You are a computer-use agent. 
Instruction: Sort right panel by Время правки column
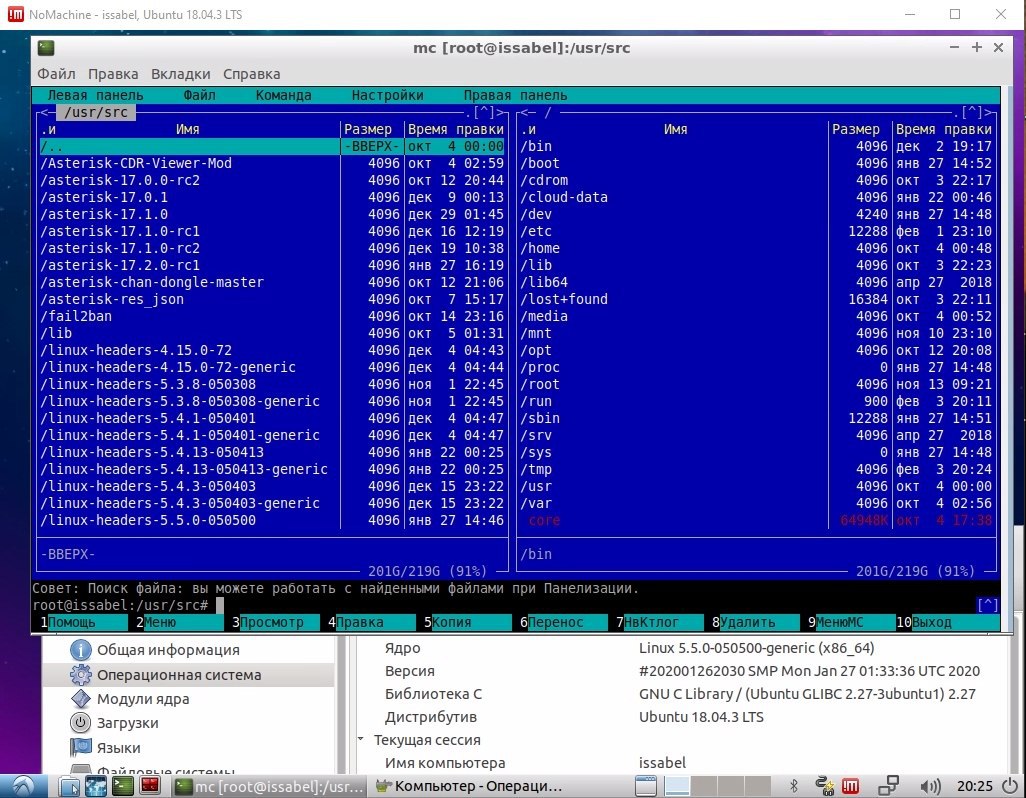(944, 130)
